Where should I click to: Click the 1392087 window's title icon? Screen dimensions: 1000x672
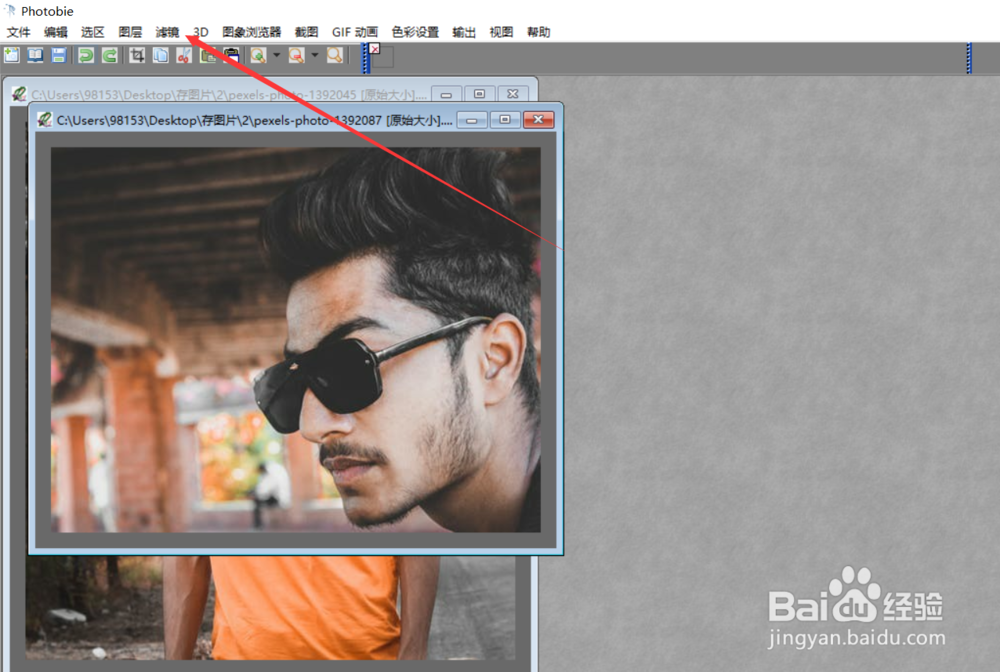click(45, 120)
